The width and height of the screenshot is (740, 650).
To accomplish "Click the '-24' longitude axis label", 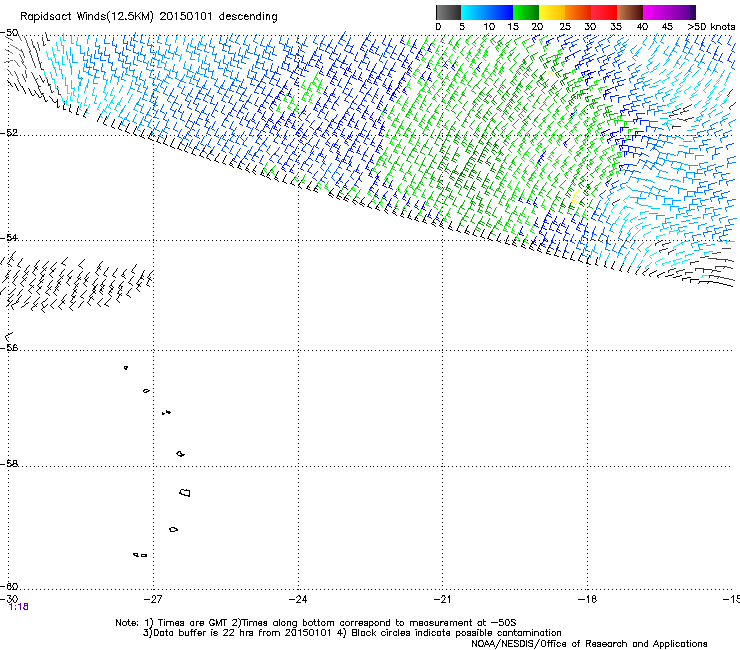I will pyautogui.click(x=298, y=599).
